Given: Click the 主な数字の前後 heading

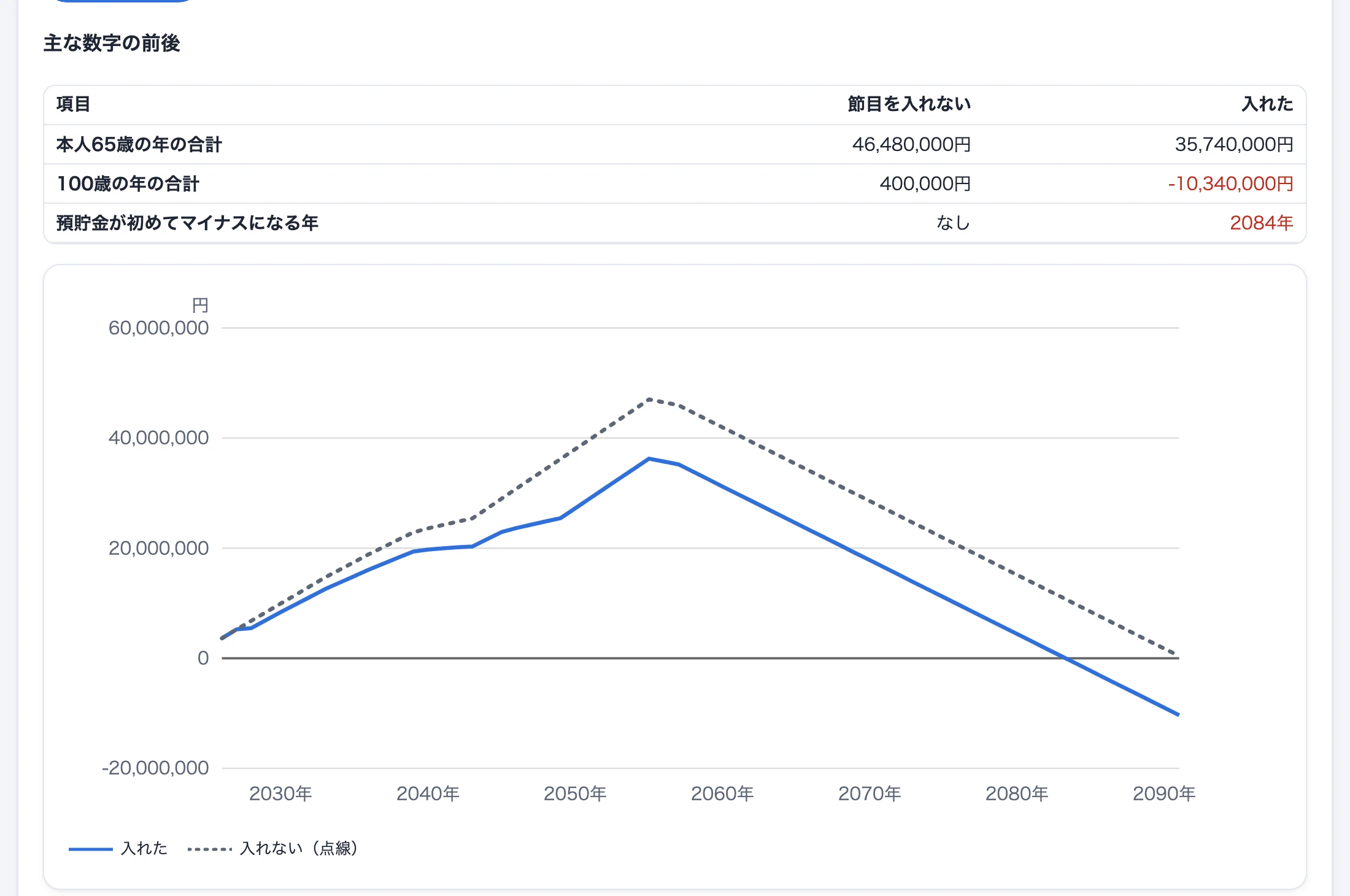Looking at the screenshot, I should point(112,44).
